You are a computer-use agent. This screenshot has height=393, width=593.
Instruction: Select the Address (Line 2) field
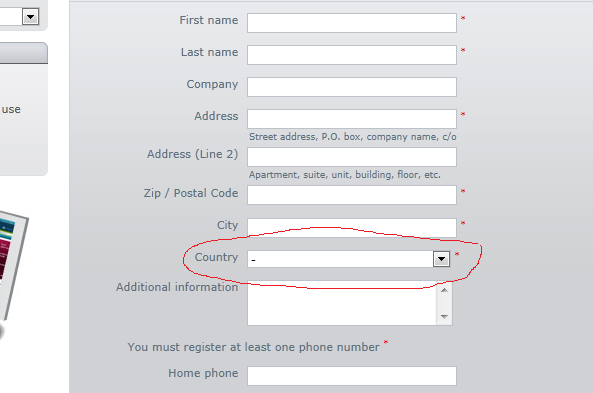pos(352,157)
